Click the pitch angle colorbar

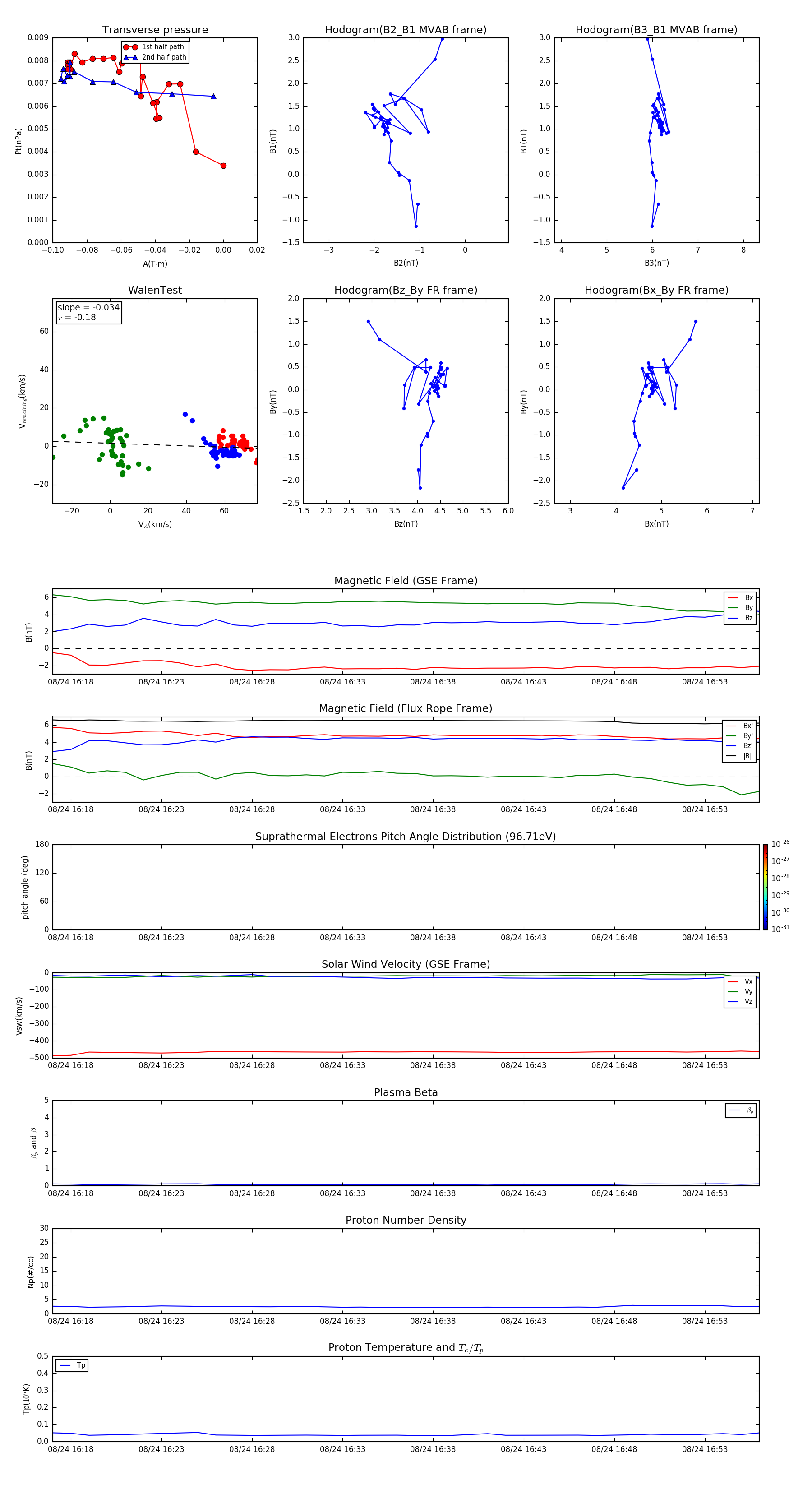click(x=765, y=887)
